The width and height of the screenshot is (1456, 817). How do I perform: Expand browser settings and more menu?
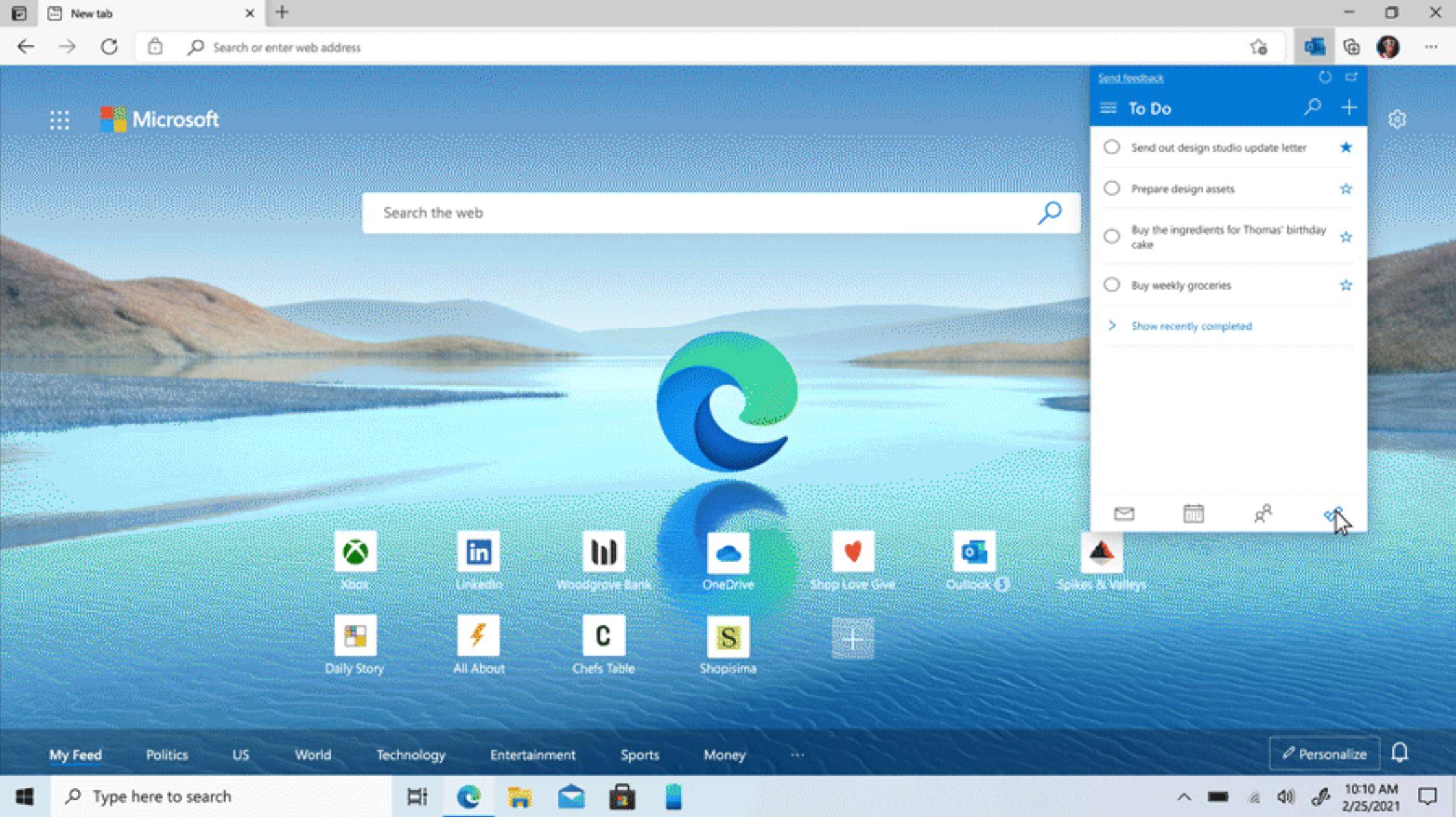click(1429, 47)
